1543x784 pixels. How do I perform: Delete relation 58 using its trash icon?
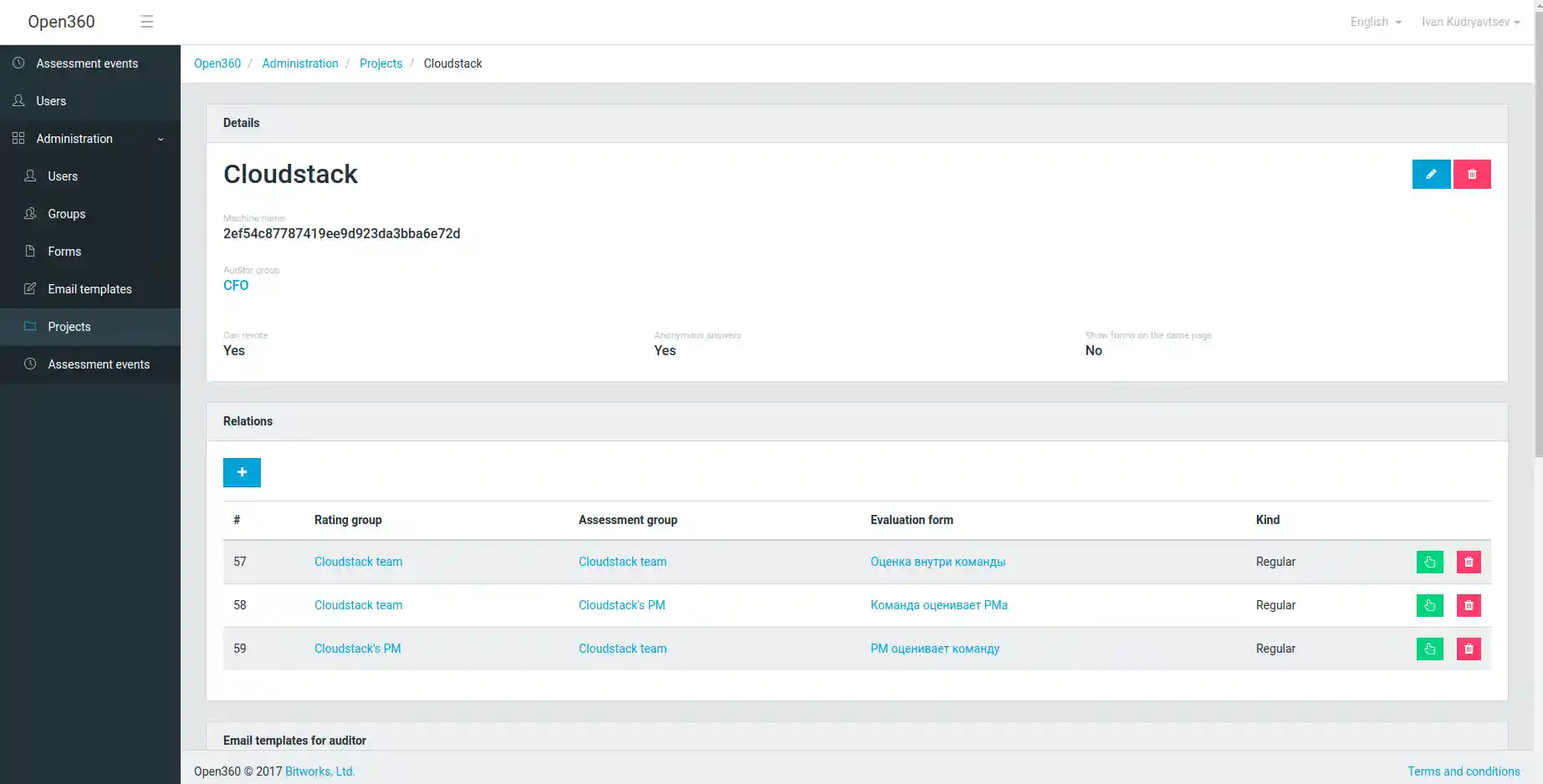[1469, 605]
